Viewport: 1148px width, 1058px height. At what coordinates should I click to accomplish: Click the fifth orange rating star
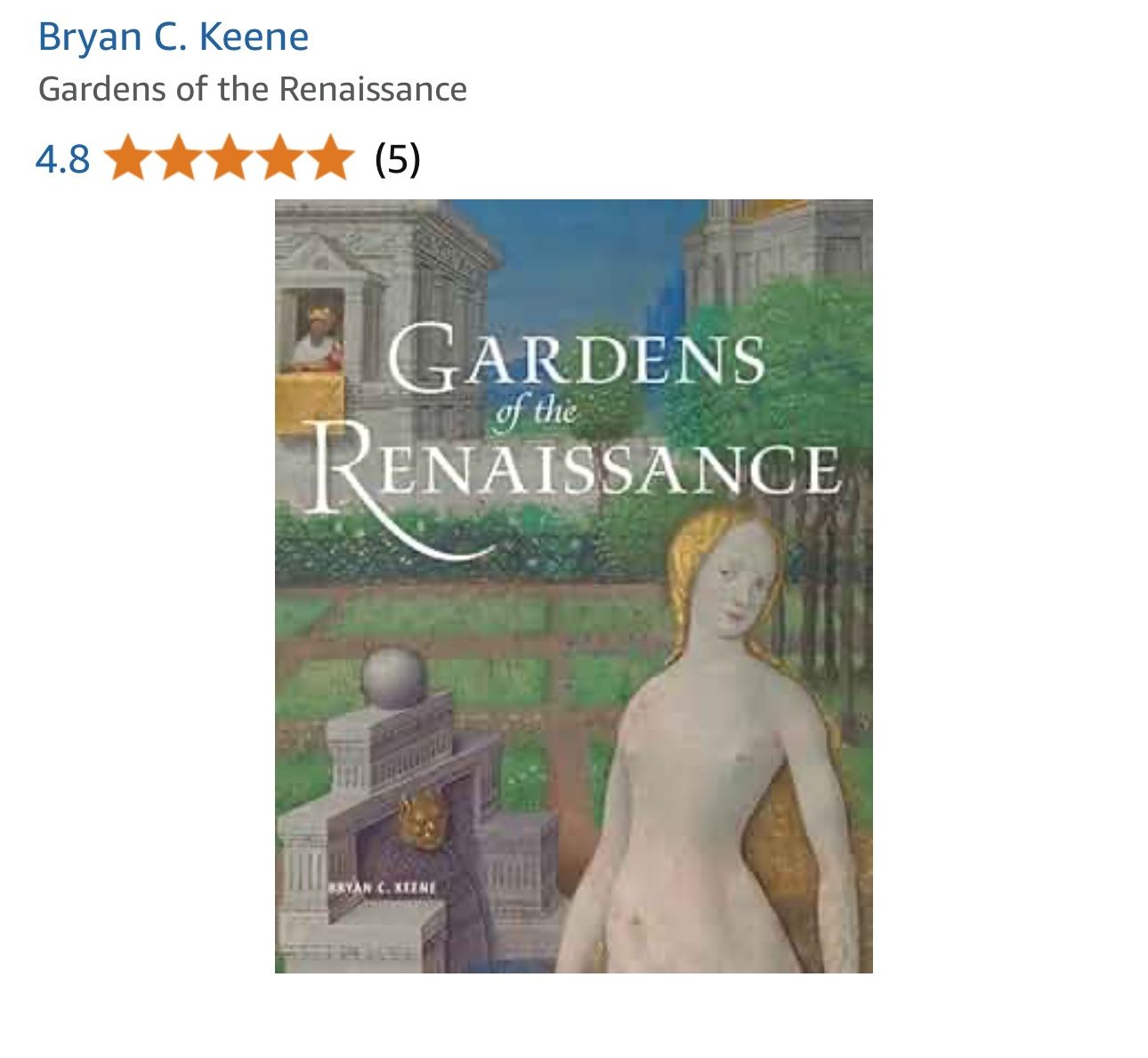[x=329, y=158]
